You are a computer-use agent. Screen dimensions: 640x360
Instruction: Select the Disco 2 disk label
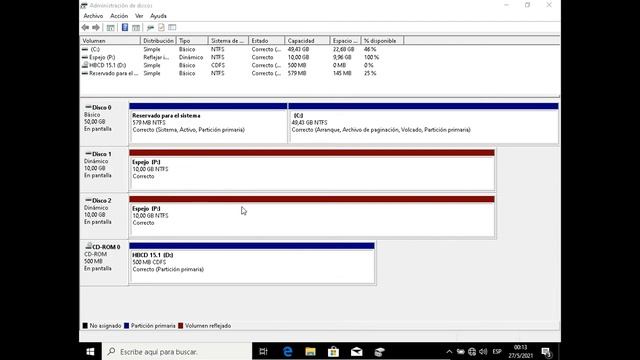[x=104, y=216]
